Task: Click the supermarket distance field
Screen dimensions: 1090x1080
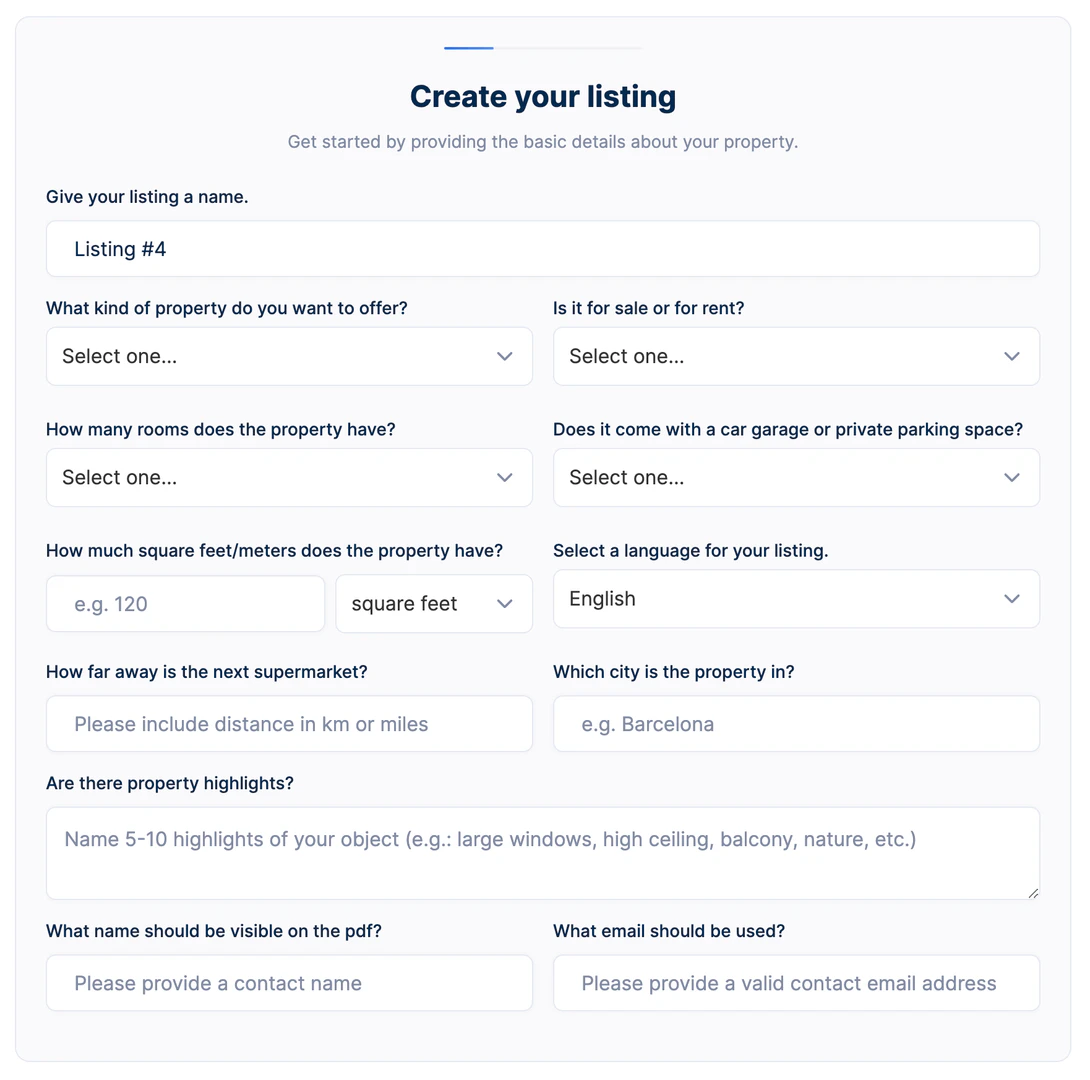Action: [289, 723]
